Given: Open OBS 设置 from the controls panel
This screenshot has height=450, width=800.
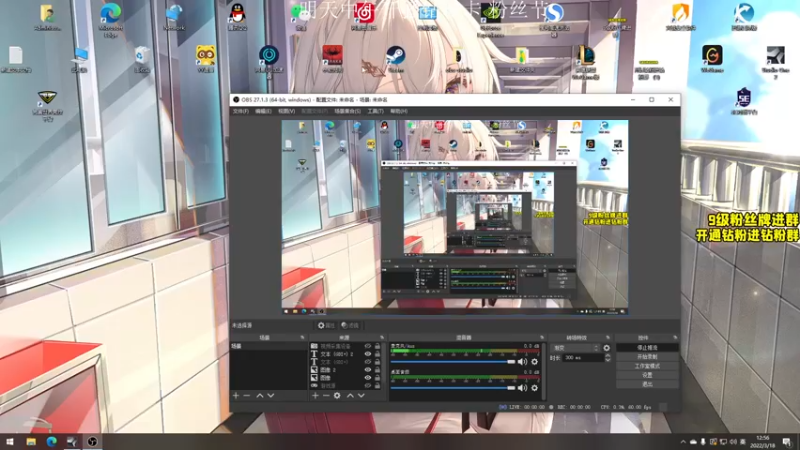Looking at the screenshot, I should pos(647,375).
